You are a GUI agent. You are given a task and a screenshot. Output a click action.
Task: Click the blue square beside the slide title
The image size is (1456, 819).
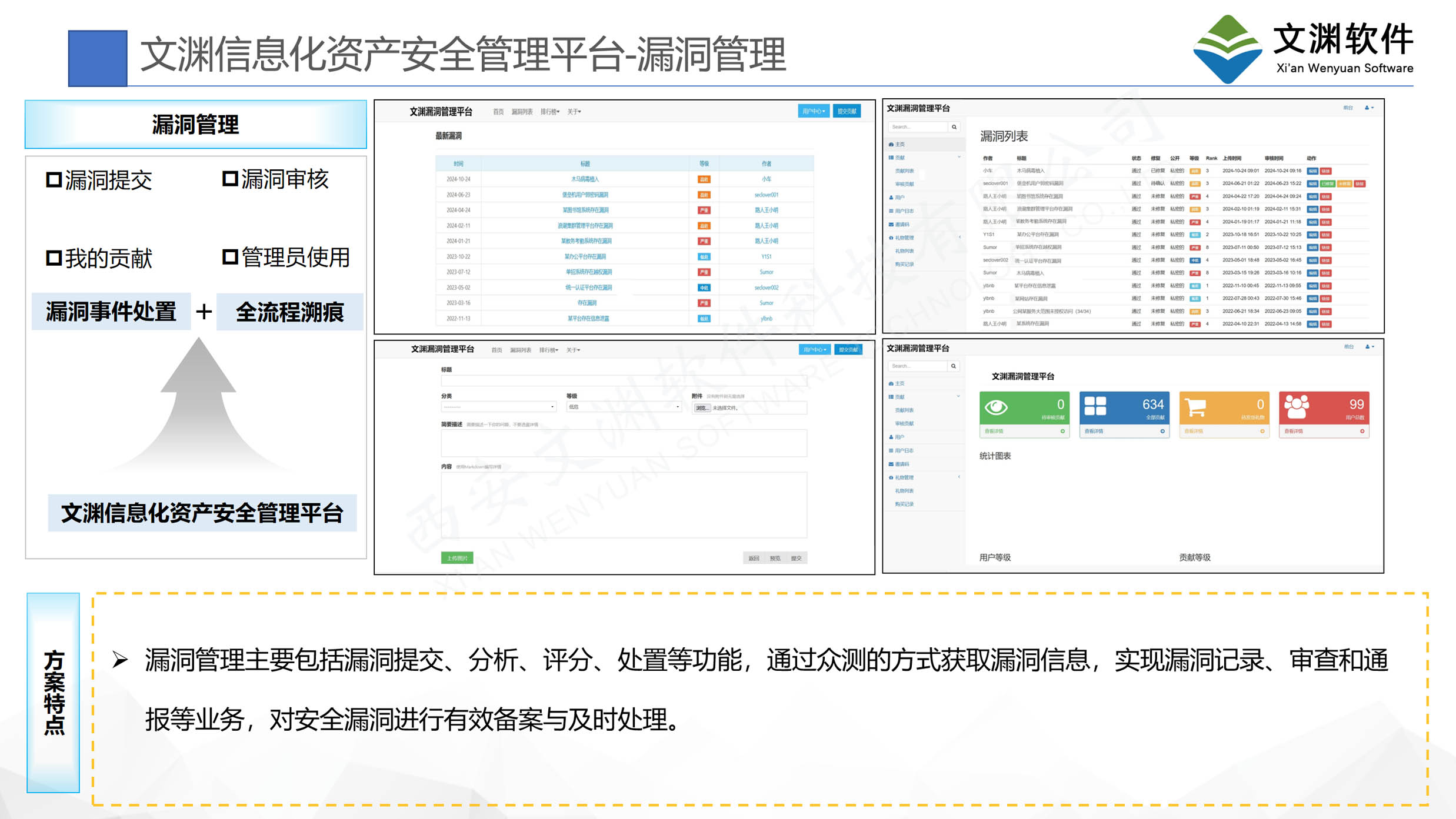tap(98, 58)
